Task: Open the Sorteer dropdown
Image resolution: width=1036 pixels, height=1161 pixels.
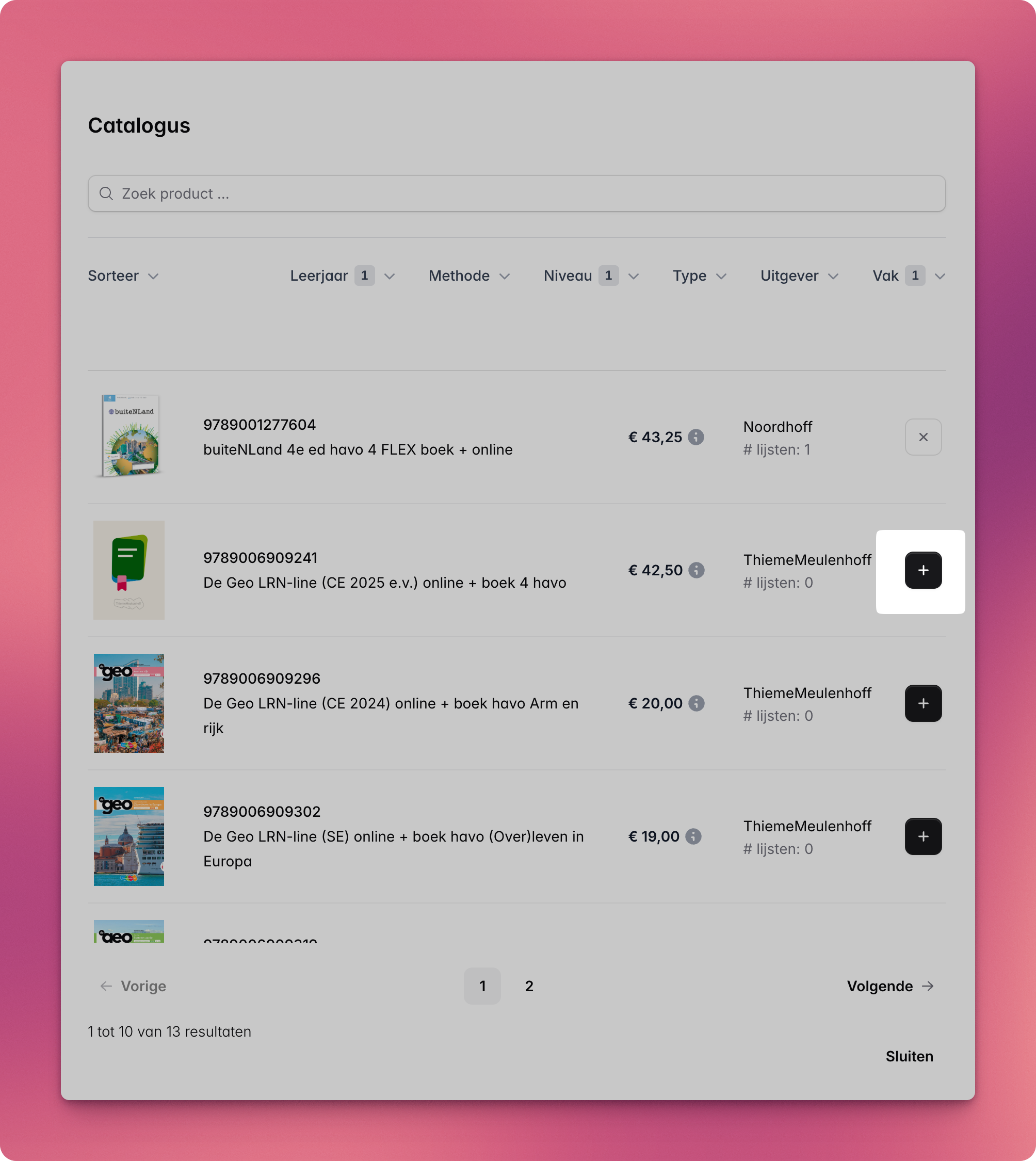Action: pos(123,276)
